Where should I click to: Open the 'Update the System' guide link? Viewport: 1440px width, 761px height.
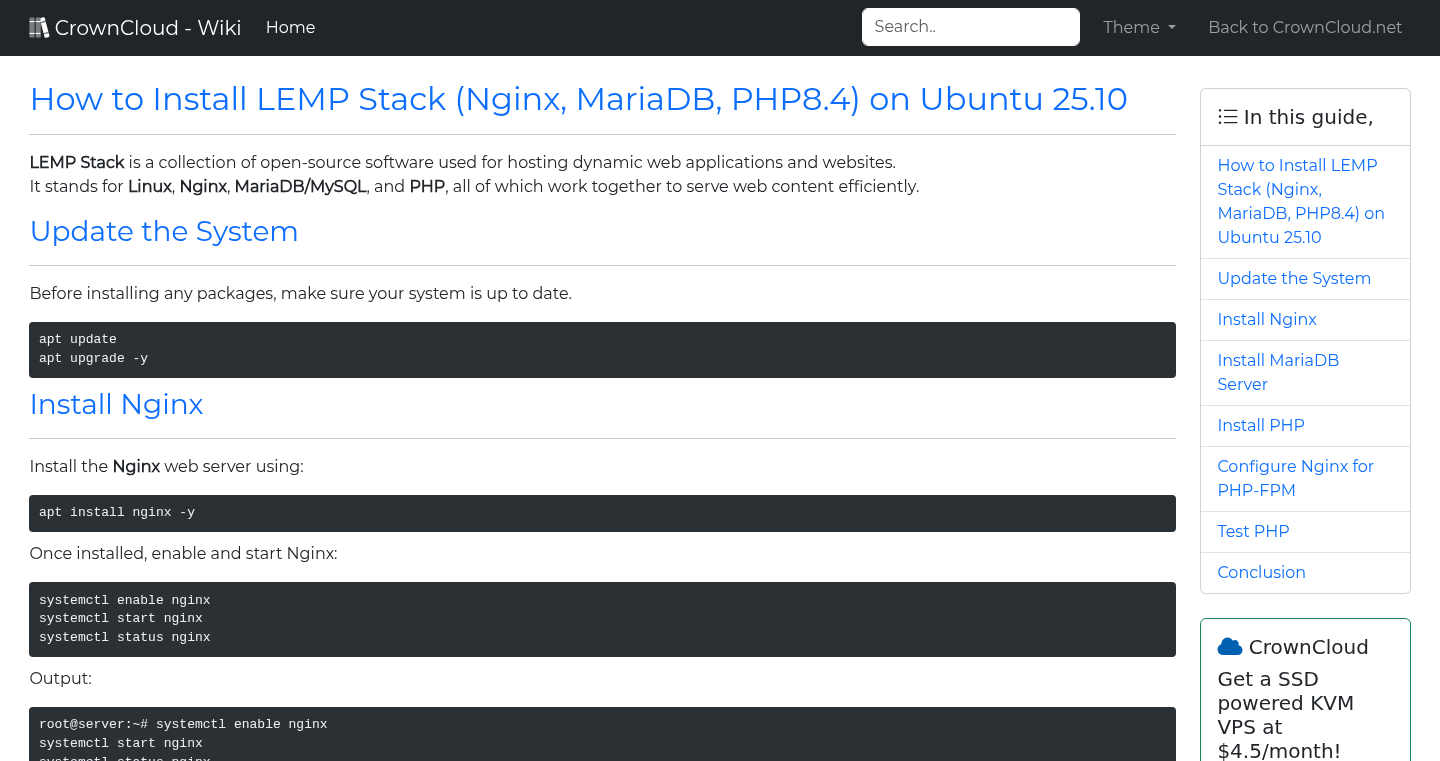1294,278
